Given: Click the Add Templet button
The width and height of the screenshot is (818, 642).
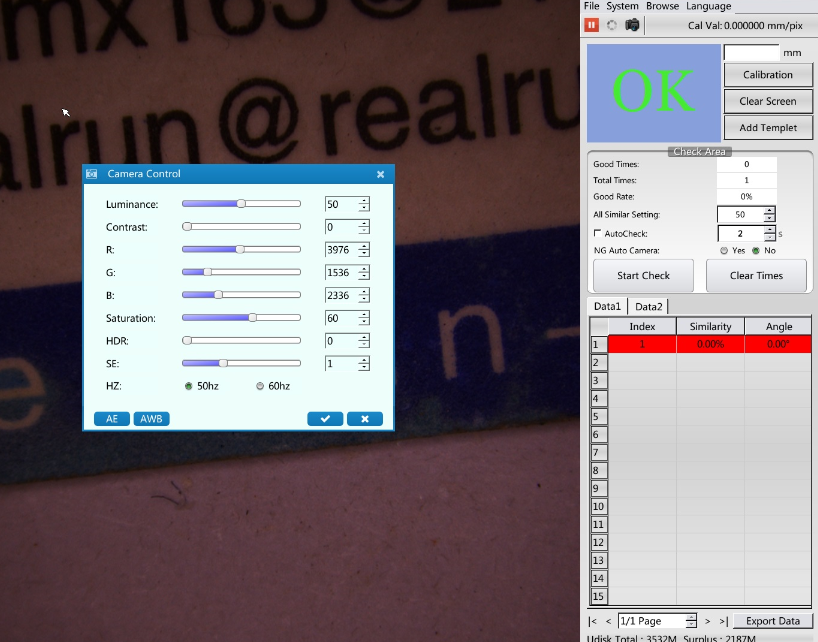Looking at the screenshot, I should tap(768, 128).
